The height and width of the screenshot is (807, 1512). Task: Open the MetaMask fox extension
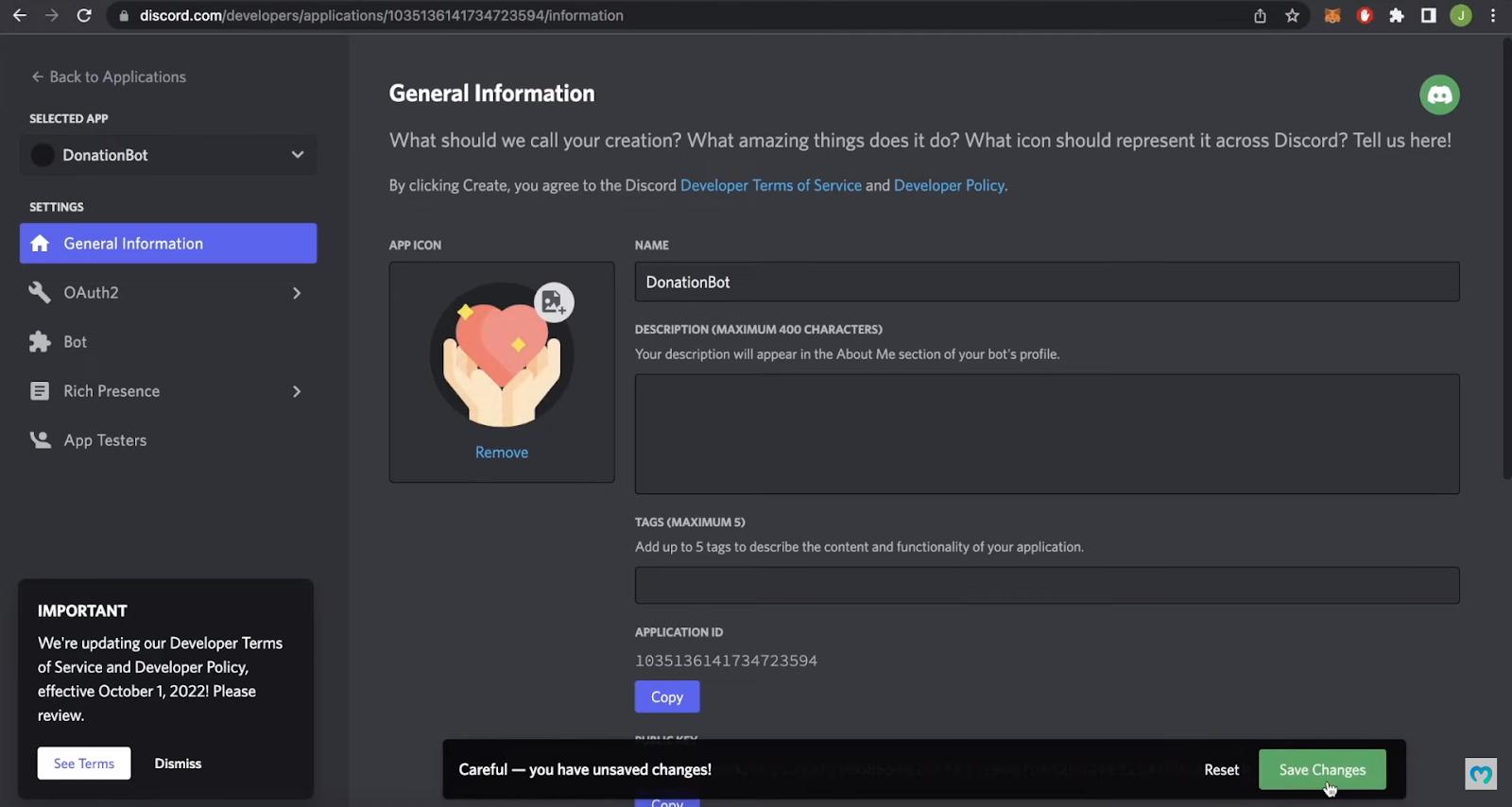point(1332,15)
